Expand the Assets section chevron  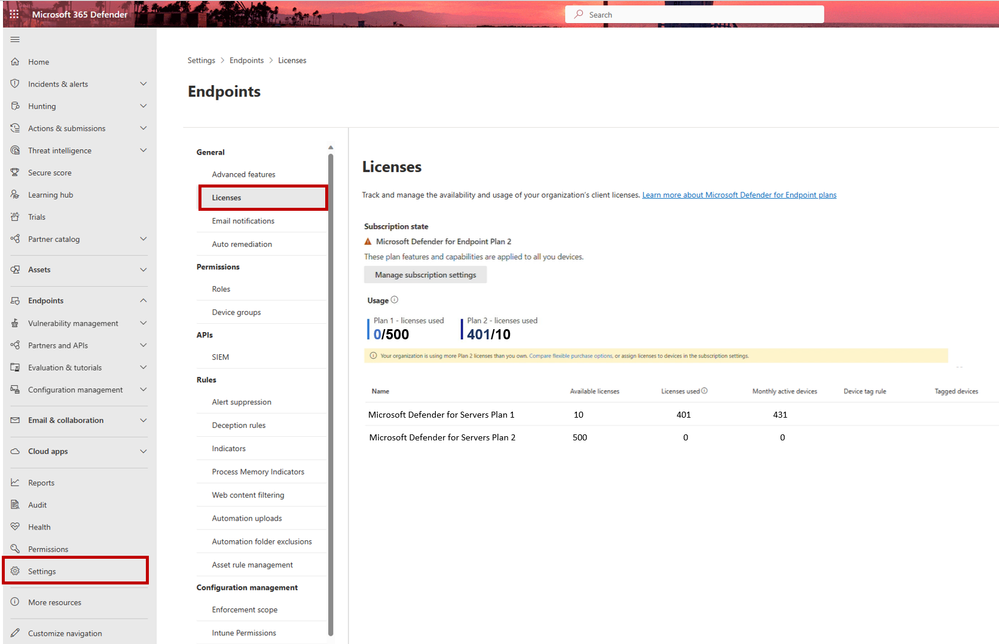143,269
